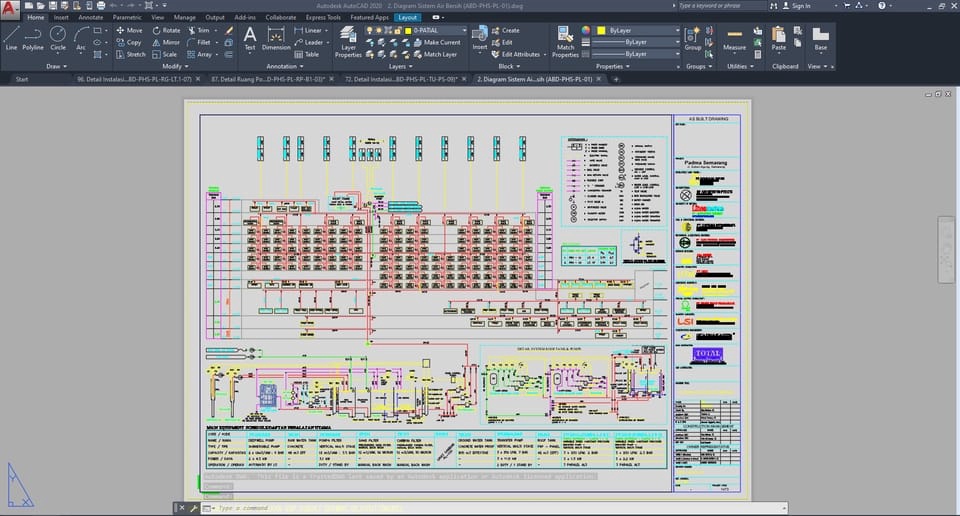The image size is (960, 516).
Task: Click the Copy tool in Modify panel
Action: (x=129, y=42)
